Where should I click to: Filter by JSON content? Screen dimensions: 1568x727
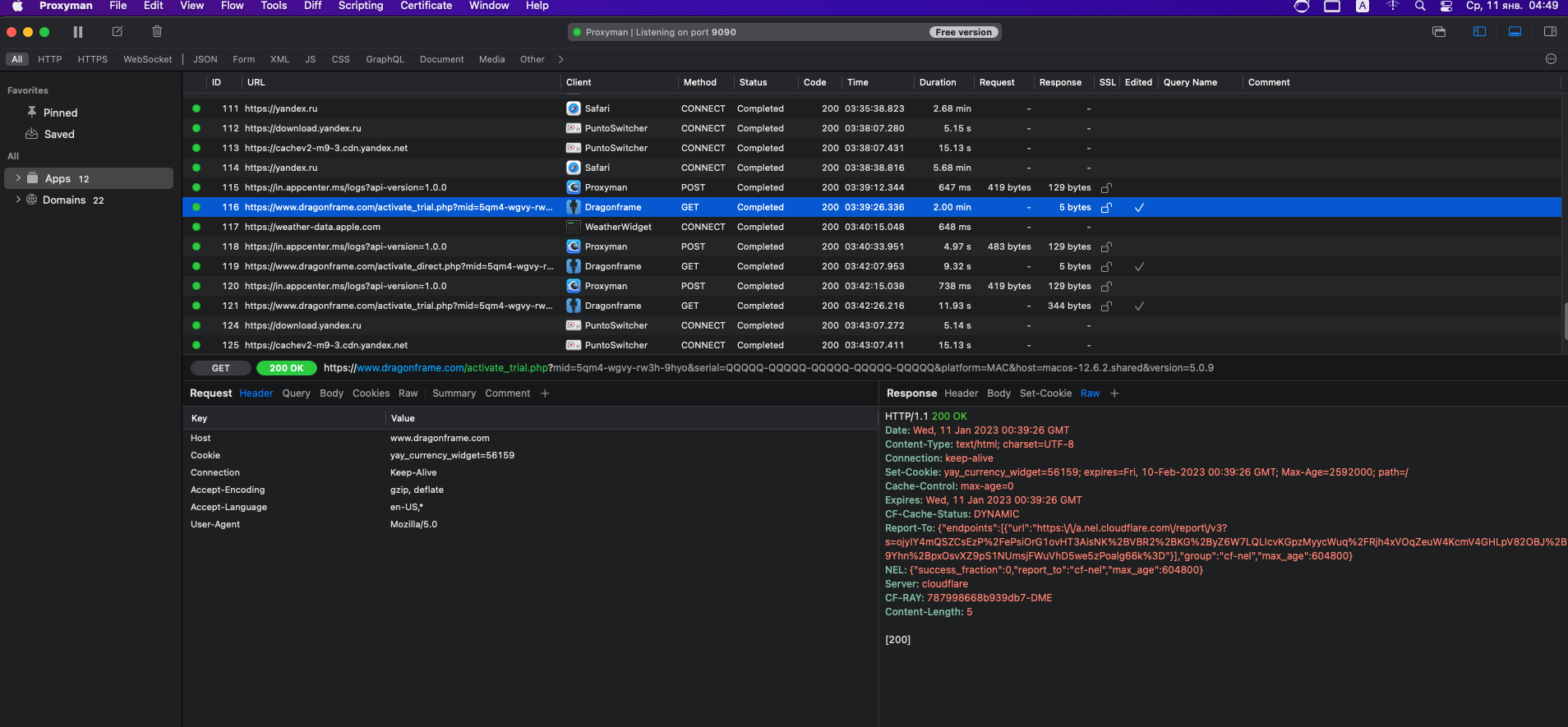tap(205, 59)
